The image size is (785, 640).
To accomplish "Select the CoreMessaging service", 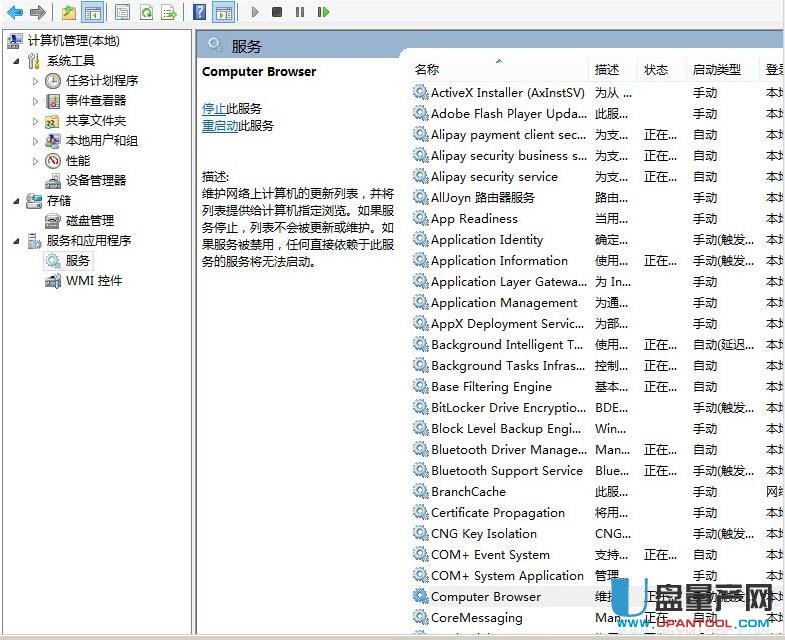I will (597, 618).
